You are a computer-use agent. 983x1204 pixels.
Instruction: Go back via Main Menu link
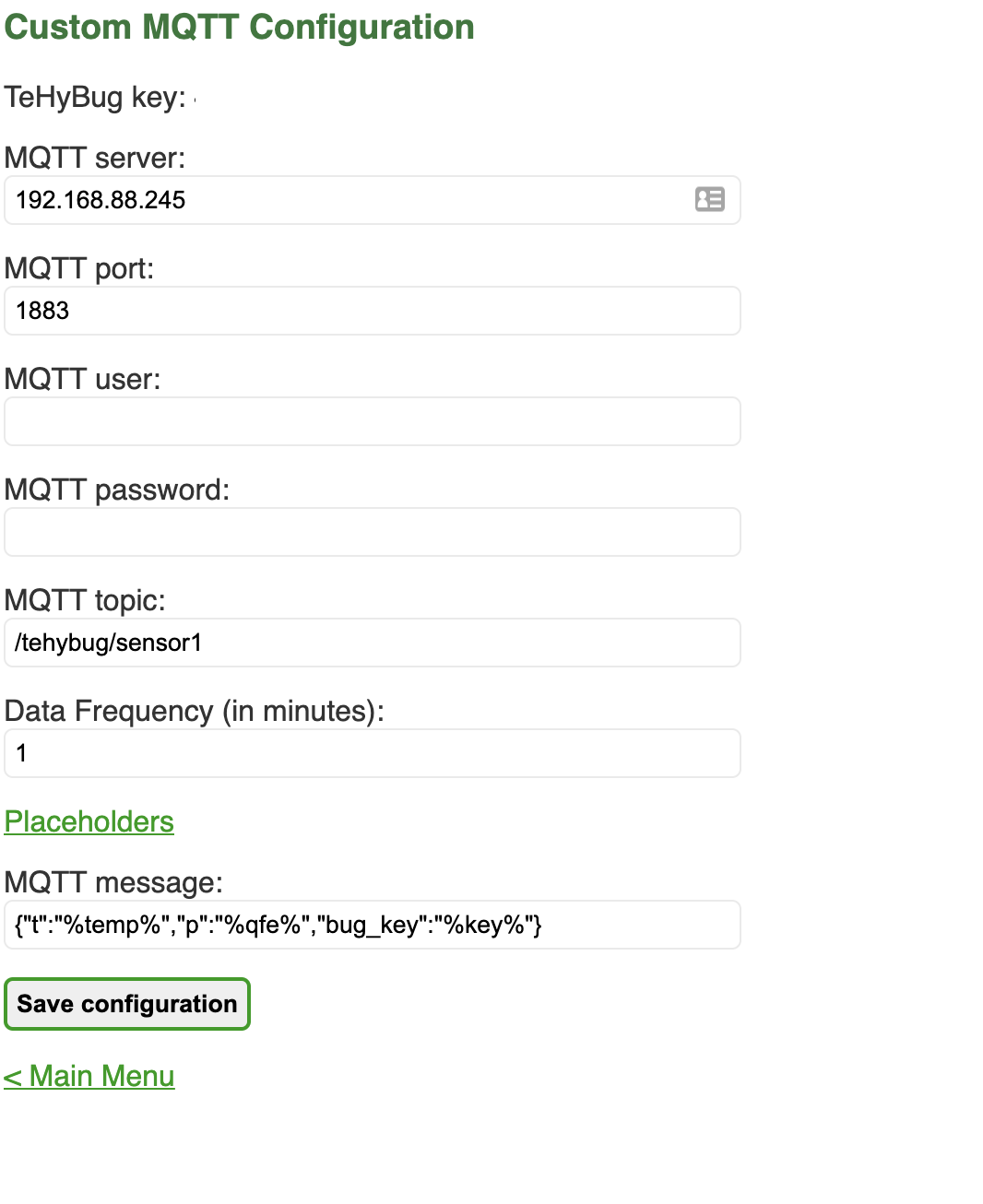[x=89, y=1076]
